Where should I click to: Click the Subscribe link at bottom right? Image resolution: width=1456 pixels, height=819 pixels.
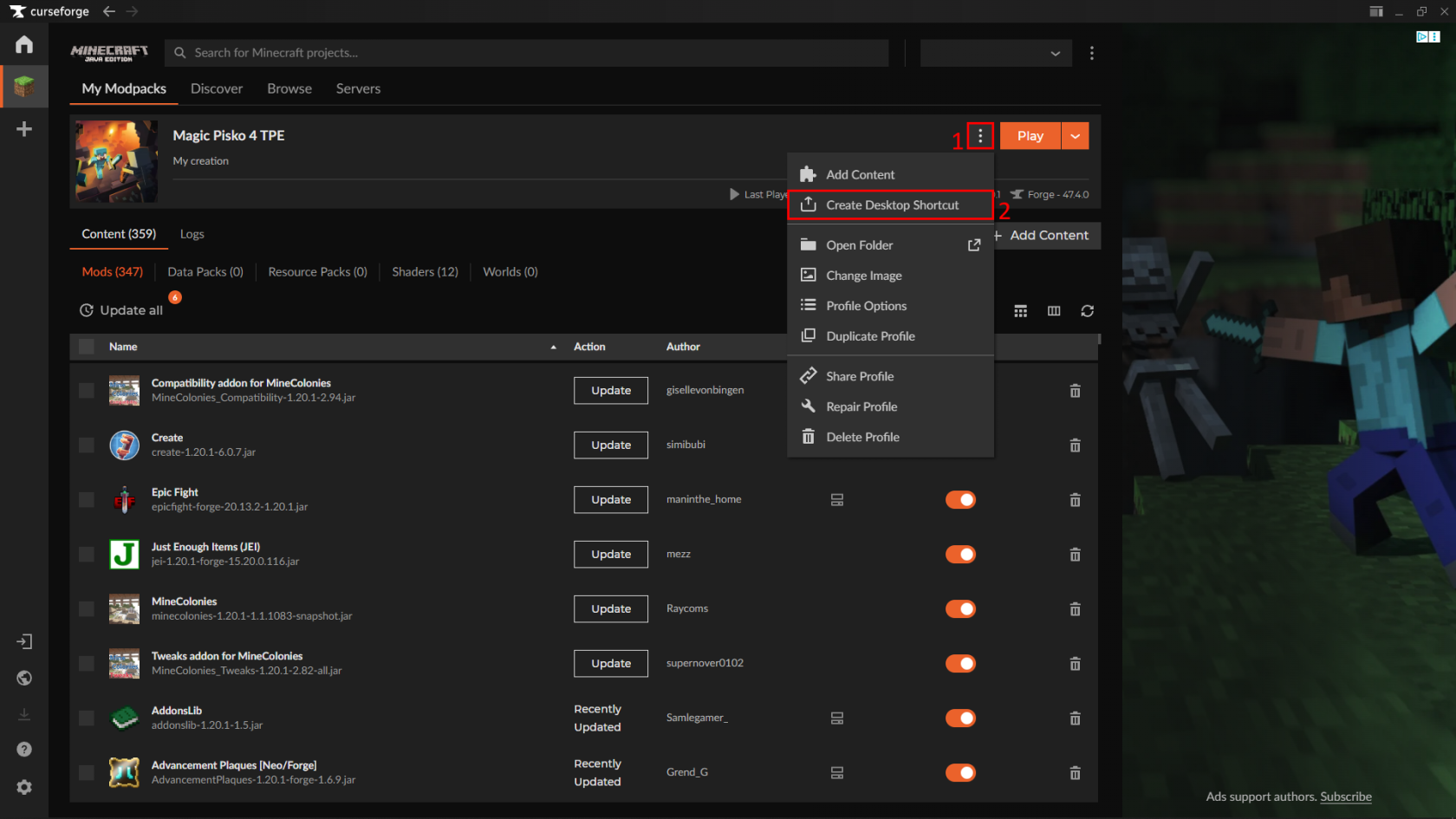tap(1345, 796)
